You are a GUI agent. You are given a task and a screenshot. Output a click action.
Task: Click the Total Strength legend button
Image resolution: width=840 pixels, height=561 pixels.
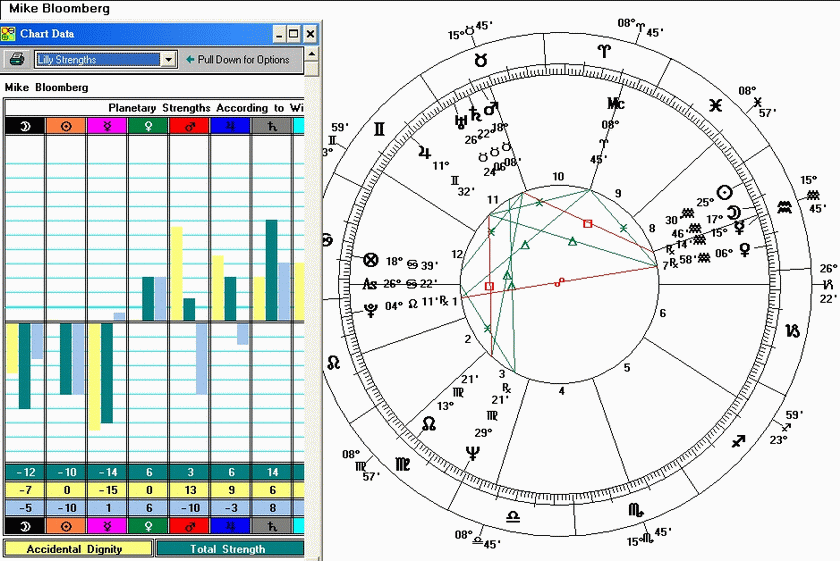coord(230,548)
